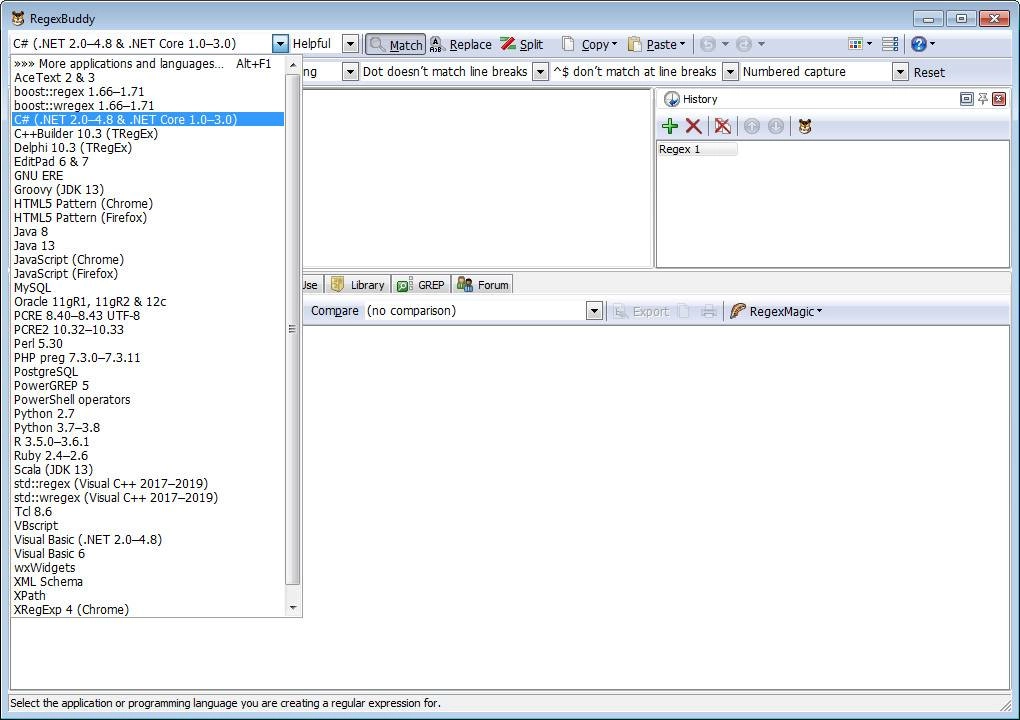Open the RegexMagic dropdown button
Image resolution: width=1020 pixels, height=720 pixels.
pos(775,312)
